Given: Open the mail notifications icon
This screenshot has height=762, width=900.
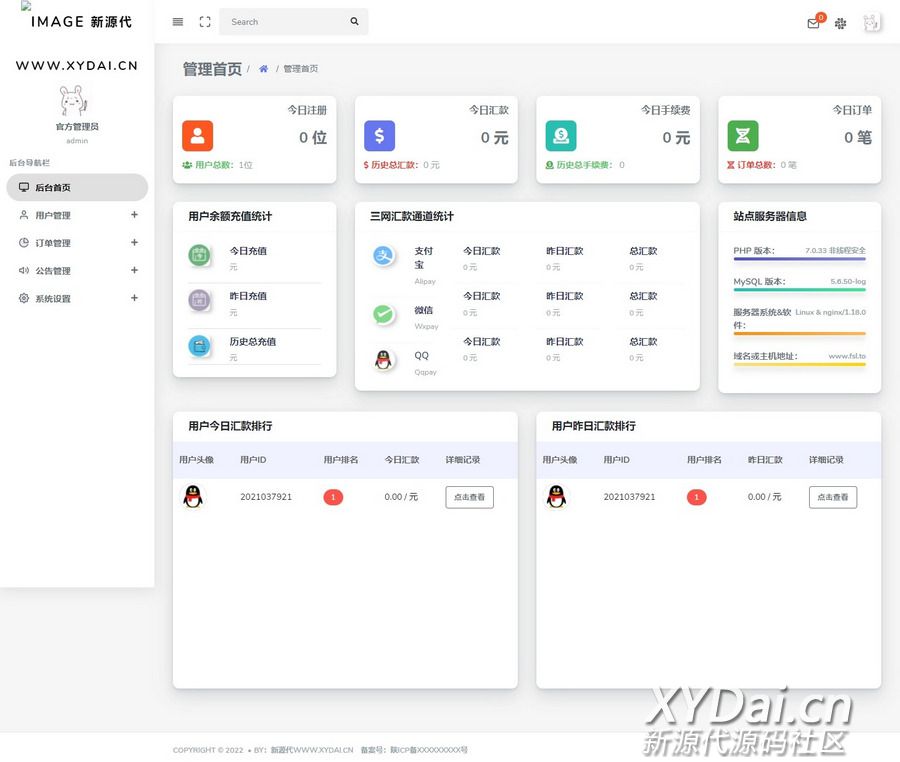Looking at the screenshot, I should [x=813, y=24].
